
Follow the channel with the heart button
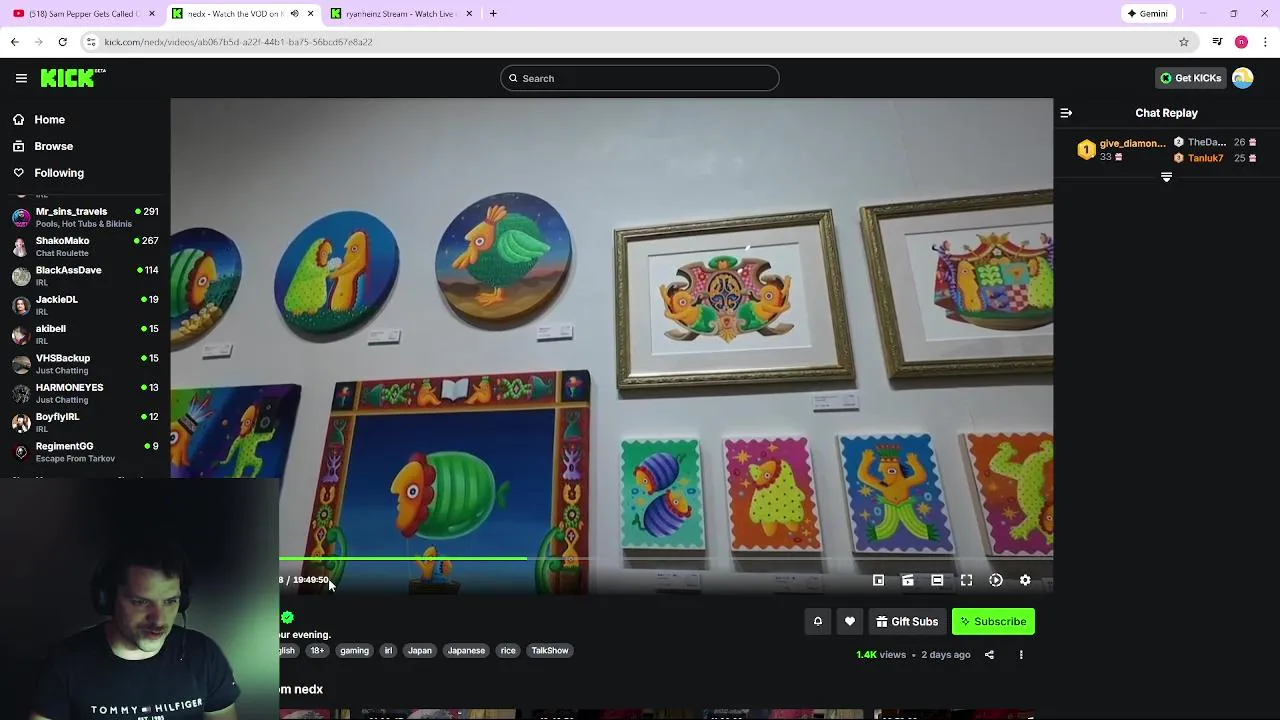(x=850, y=621)
